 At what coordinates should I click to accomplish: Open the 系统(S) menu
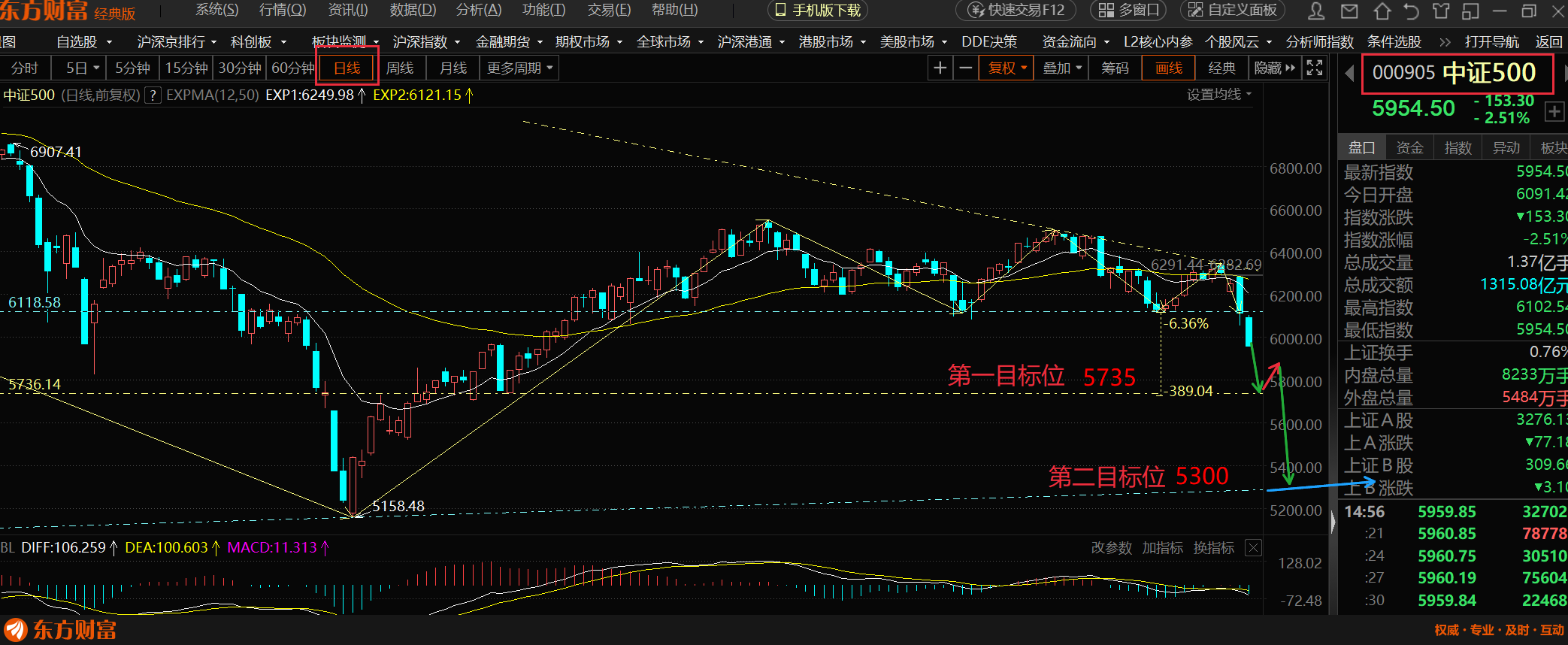(x=216, y=10)
